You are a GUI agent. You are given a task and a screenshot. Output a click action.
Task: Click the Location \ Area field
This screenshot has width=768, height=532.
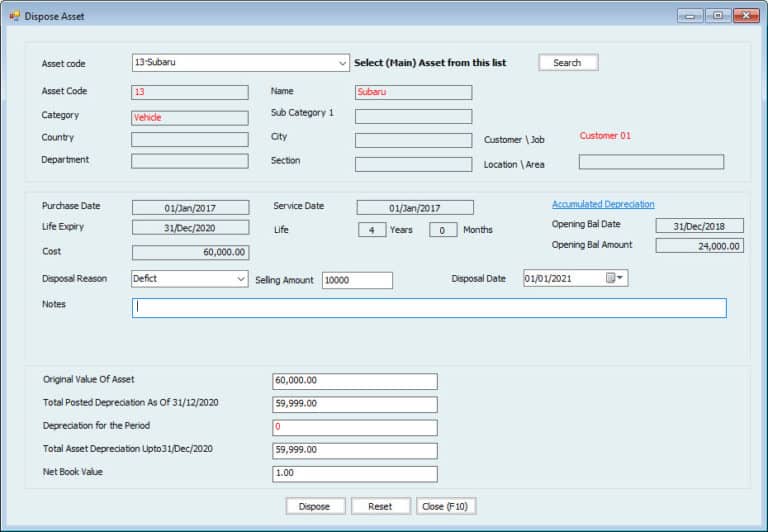pos(651,162)
